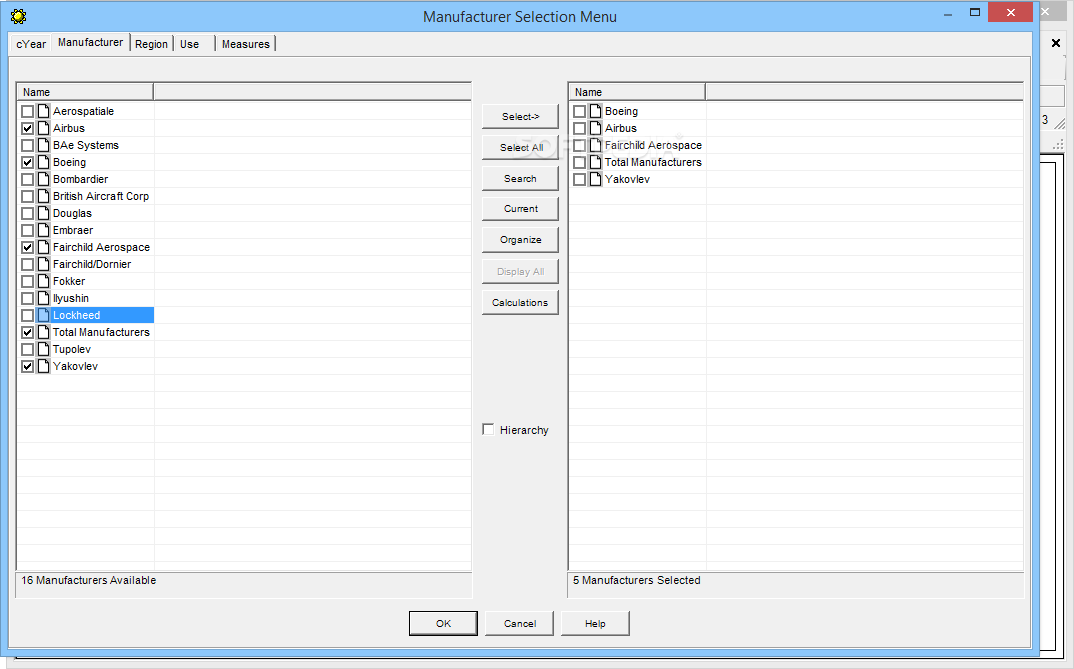Select the Embraer row text
Image resolution: width=1074 pixels, height=669 pixels.
[73, 230]
